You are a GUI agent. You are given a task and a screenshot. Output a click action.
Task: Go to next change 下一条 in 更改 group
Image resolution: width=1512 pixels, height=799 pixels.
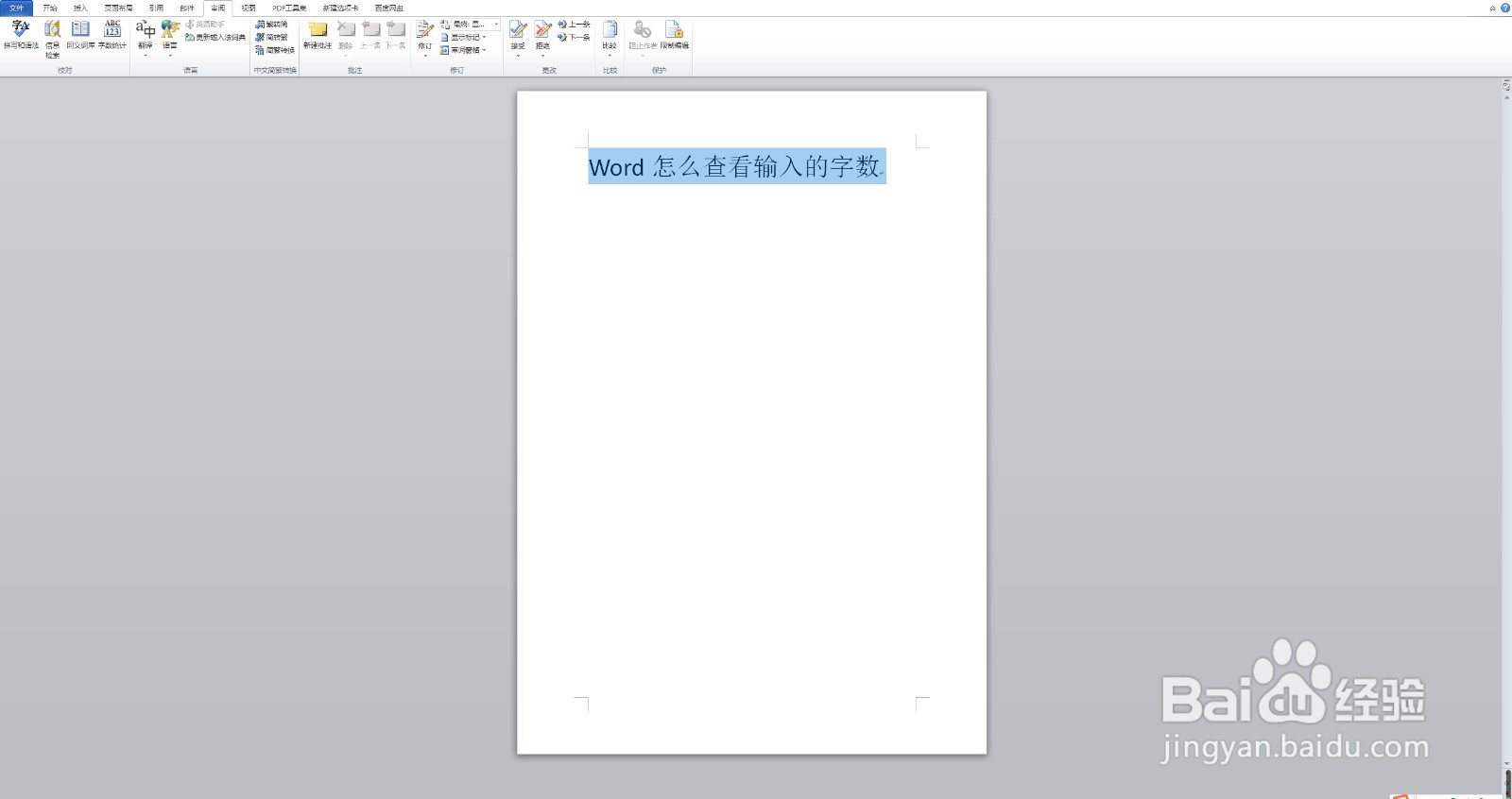(574, 38)
